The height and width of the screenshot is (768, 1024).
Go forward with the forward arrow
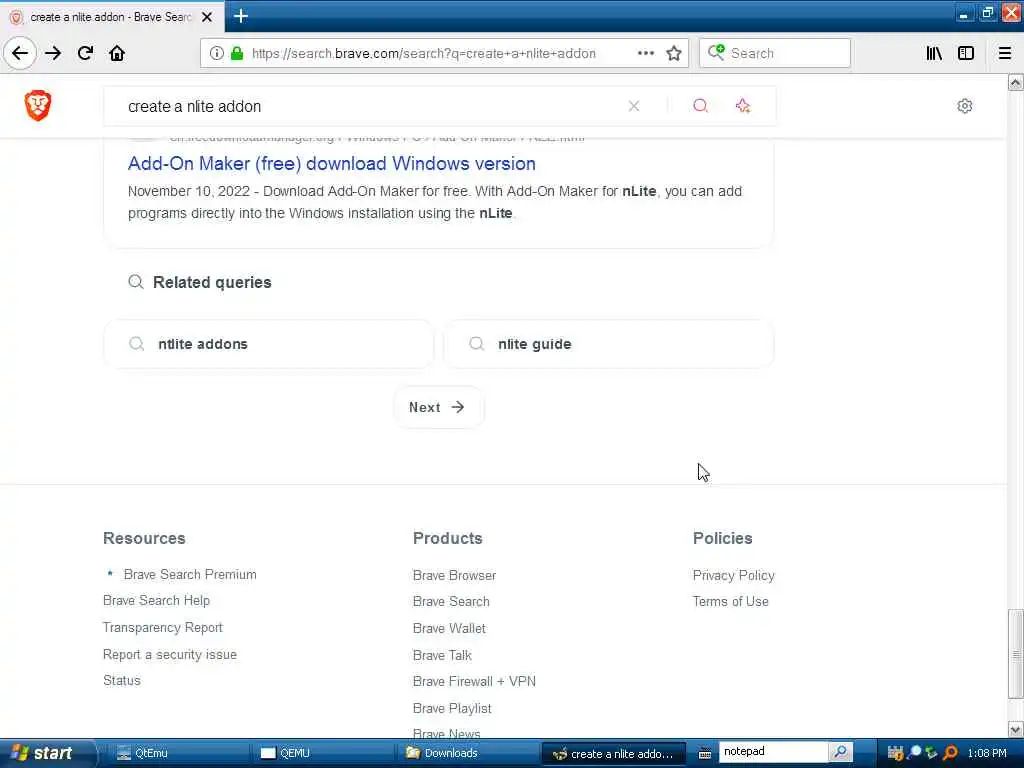54,53
